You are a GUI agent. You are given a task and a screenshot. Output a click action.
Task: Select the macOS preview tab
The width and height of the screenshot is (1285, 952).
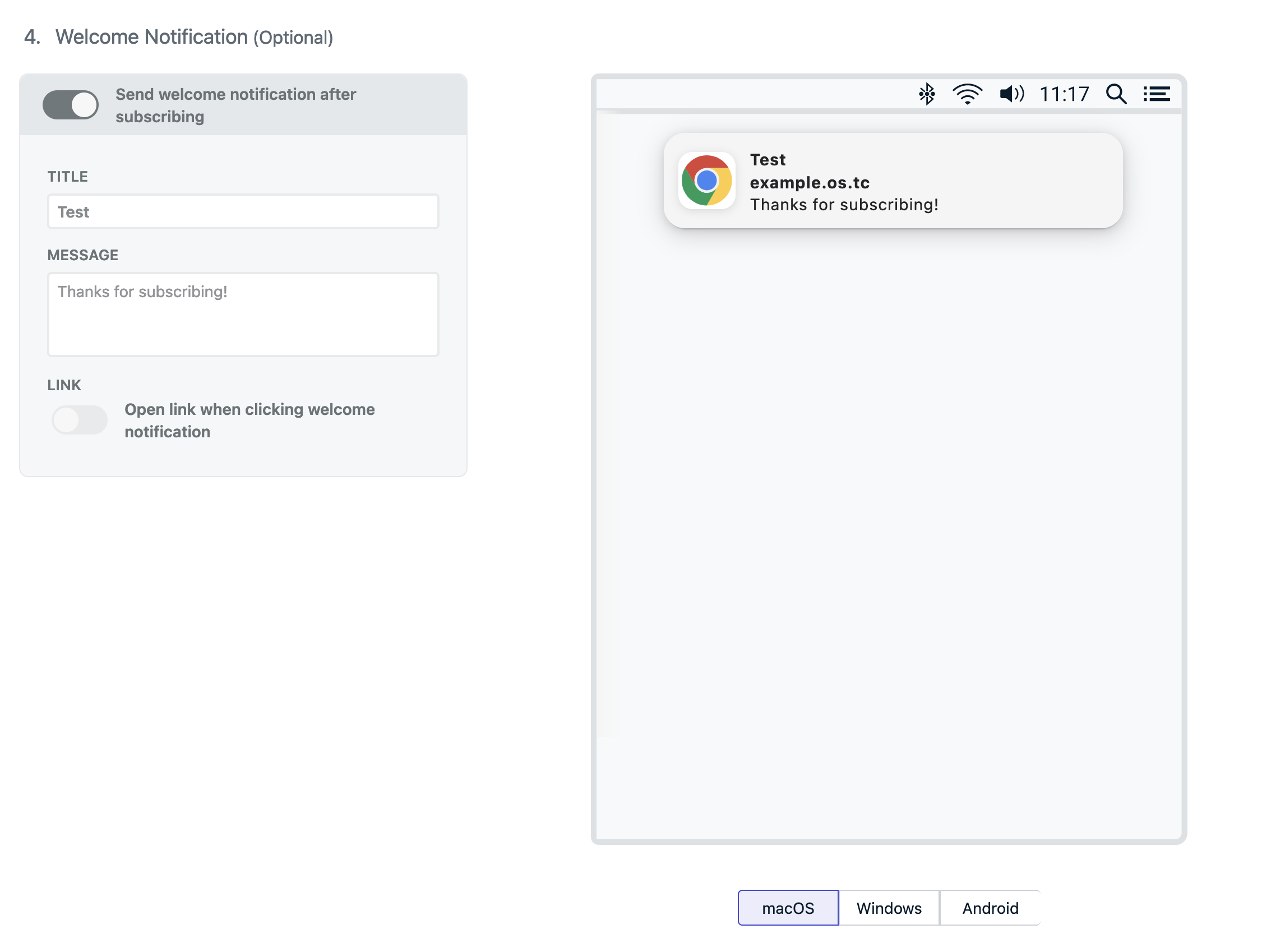click(788, 908)
